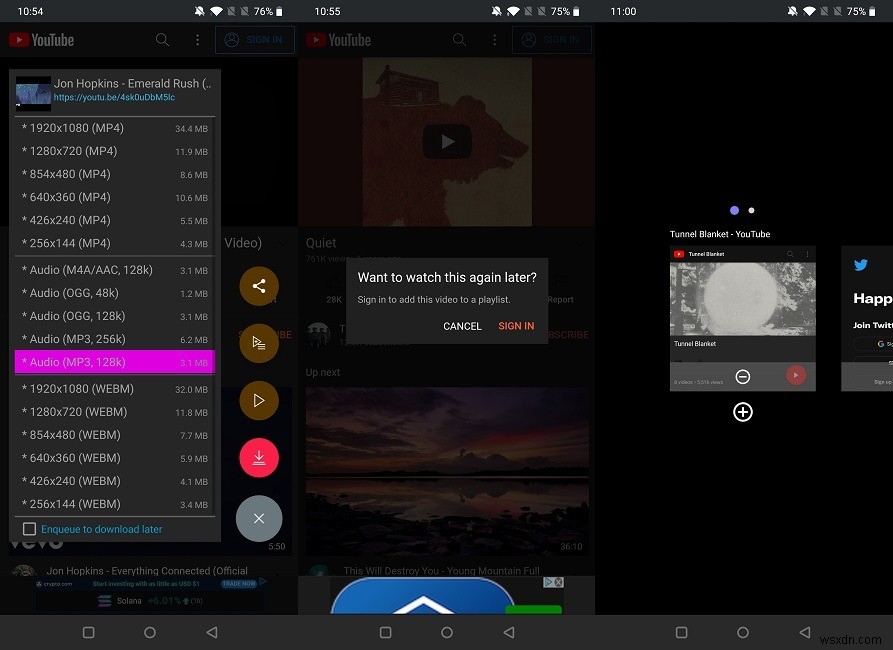Open YouTube search with the magnifier icon

click(162, 39)
